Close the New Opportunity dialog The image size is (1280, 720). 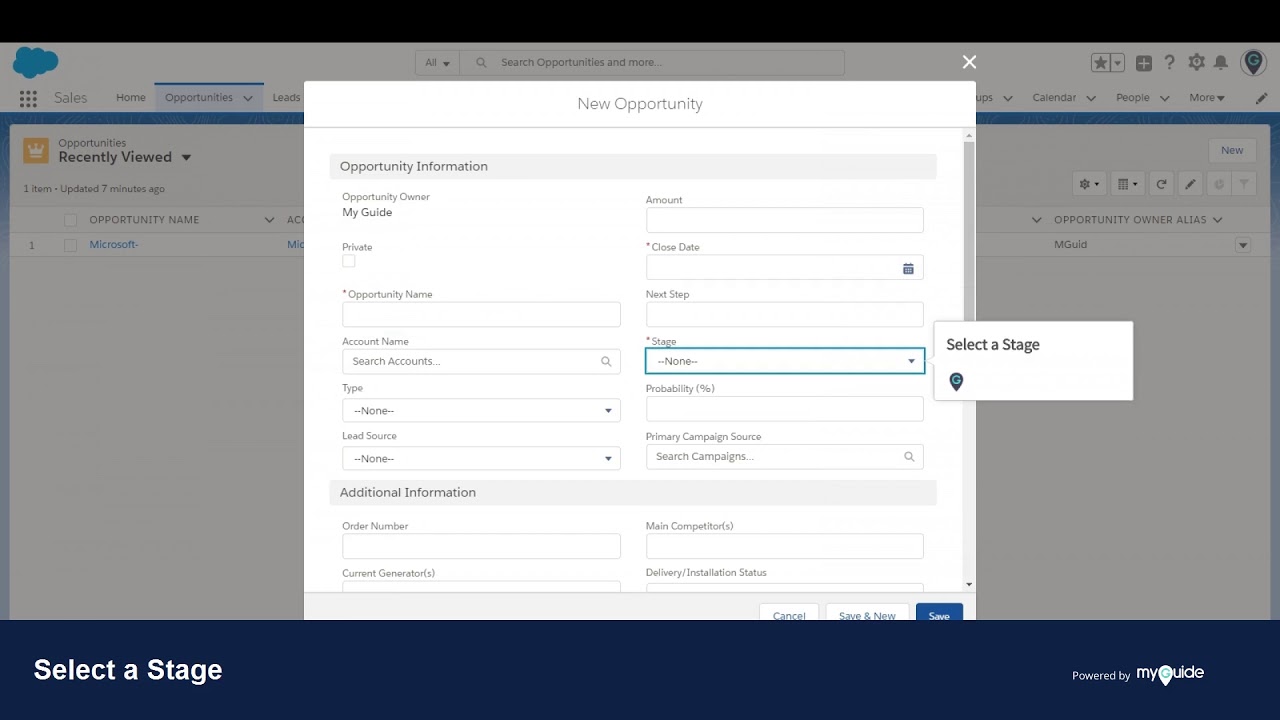pyautogui.click(x=969, y=62)
